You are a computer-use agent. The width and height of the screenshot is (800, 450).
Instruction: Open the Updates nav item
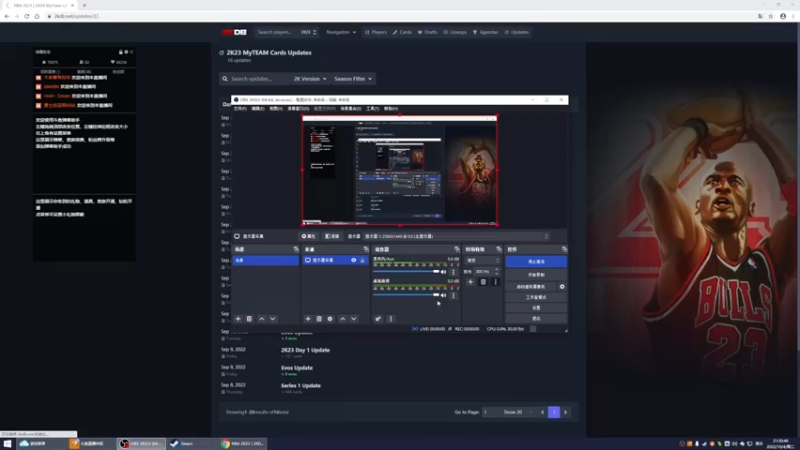pos(517,32)
